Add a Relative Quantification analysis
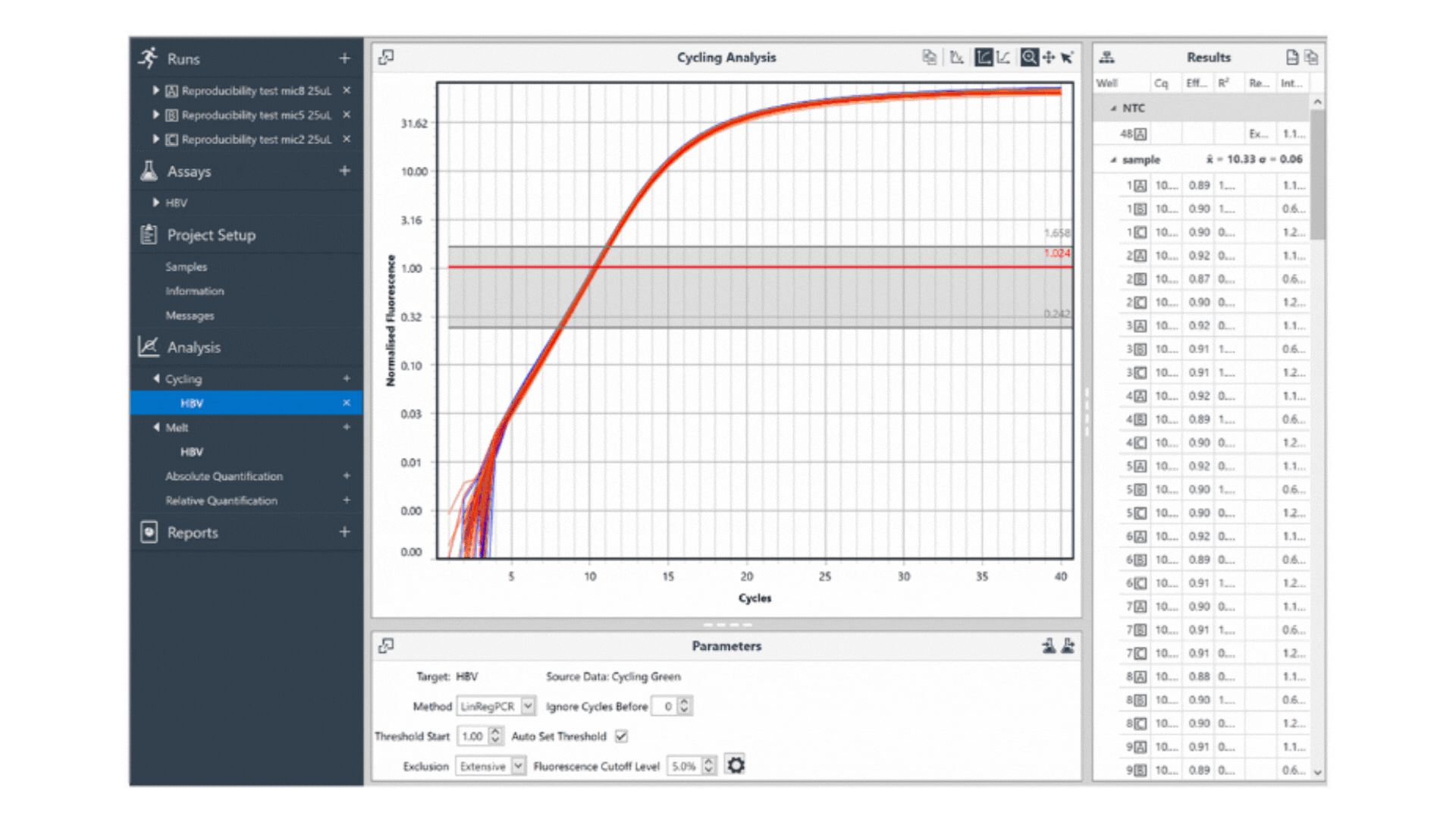This screenshot has height=819, width=1456. tap(347, 500)
